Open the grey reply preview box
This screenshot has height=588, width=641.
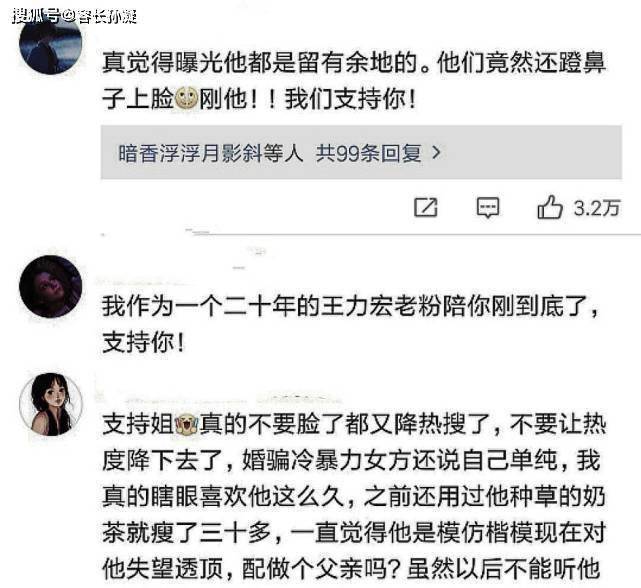pyautogui.click(x=361, y=153)
